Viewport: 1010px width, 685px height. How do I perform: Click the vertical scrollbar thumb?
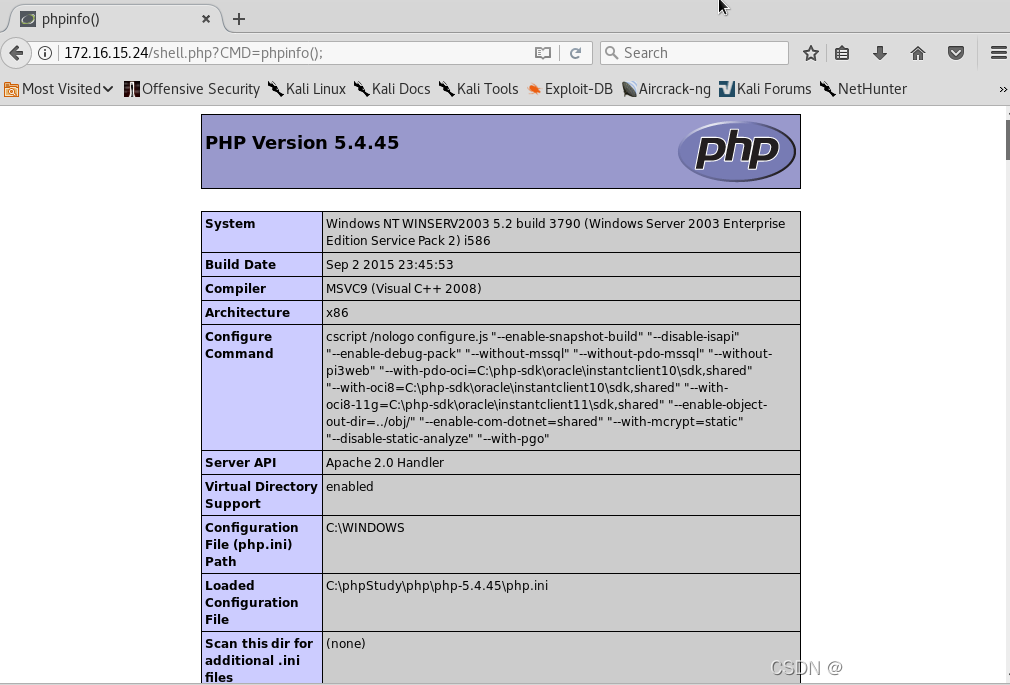1007,140
